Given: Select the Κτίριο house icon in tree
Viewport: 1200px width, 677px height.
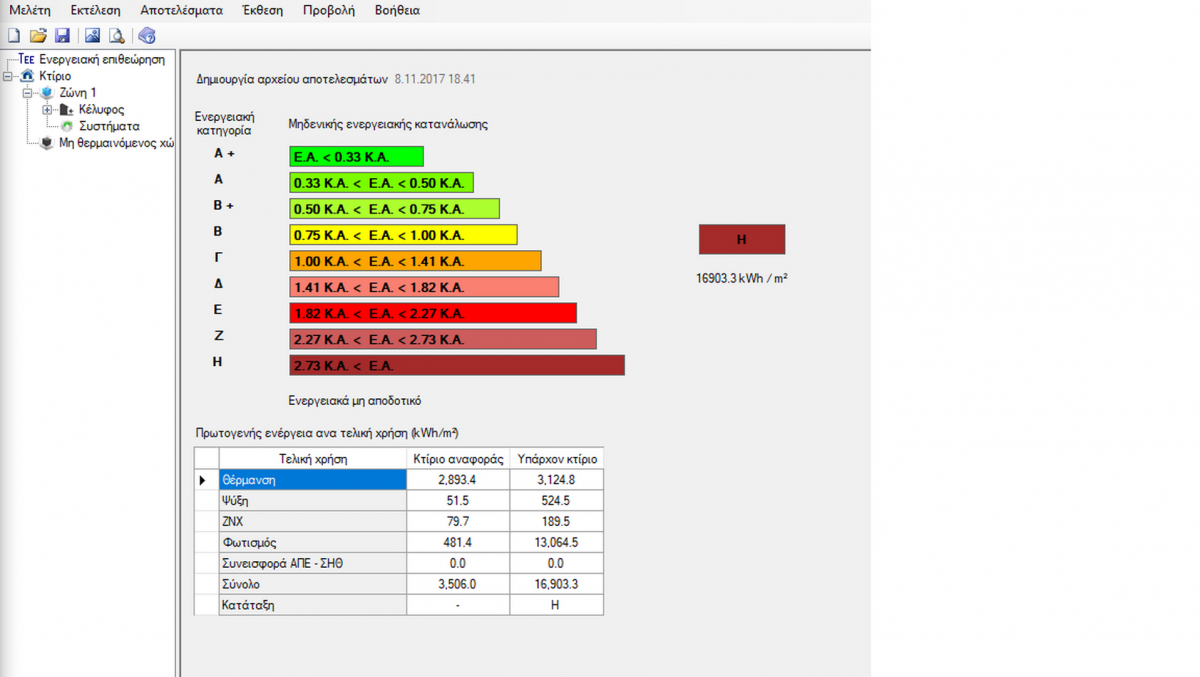Looking at the screenshot, I should tap(27, 76).
